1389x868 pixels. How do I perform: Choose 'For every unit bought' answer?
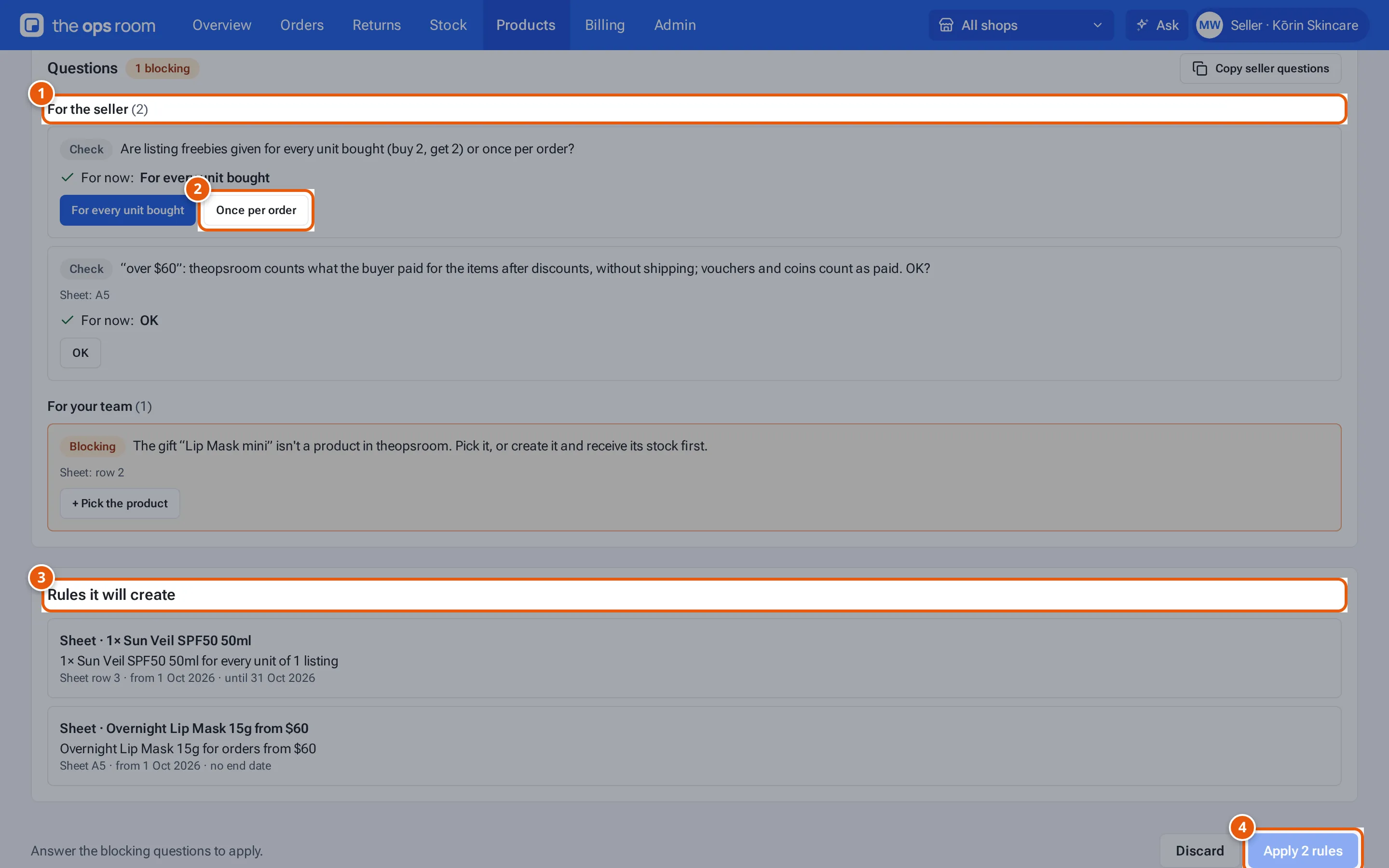(128, 210)
